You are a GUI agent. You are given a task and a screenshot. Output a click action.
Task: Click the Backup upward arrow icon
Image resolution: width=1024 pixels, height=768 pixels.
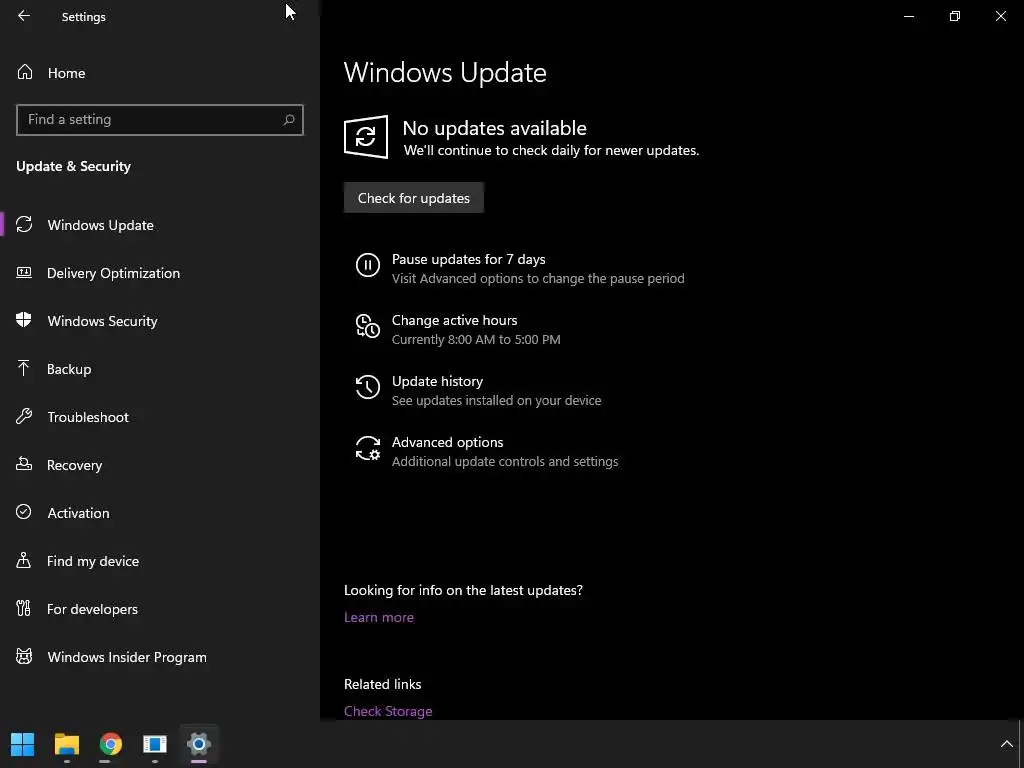coord(24,368)
